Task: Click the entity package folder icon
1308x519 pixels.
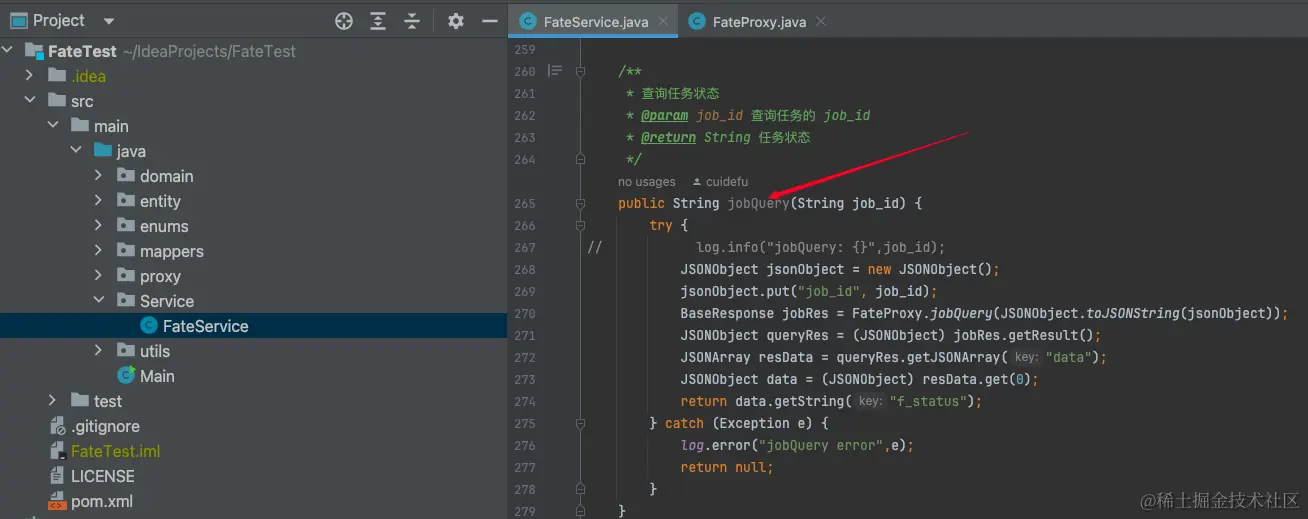Action: point(126,201)
